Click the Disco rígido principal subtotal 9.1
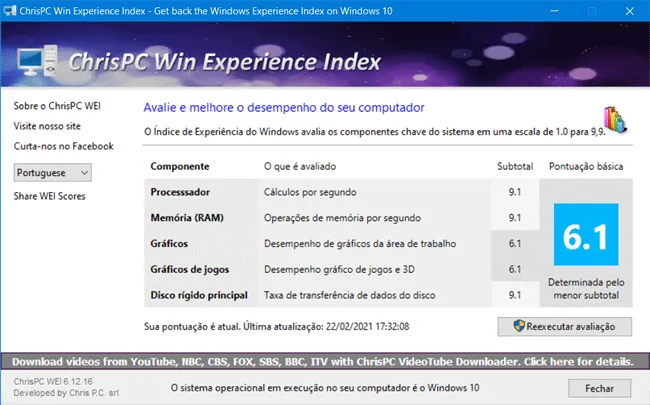 tap(515, 295)
